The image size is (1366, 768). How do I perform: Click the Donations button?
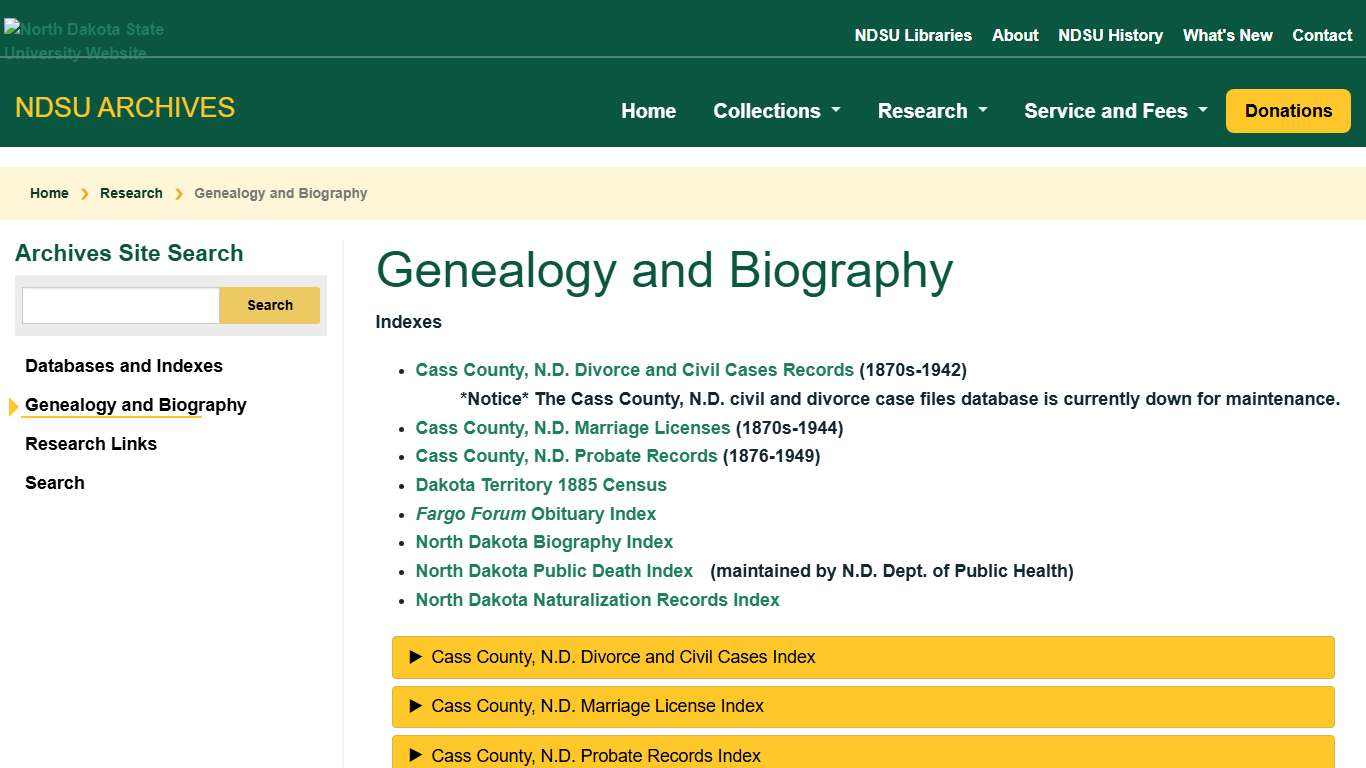(x=1288, y=111)
